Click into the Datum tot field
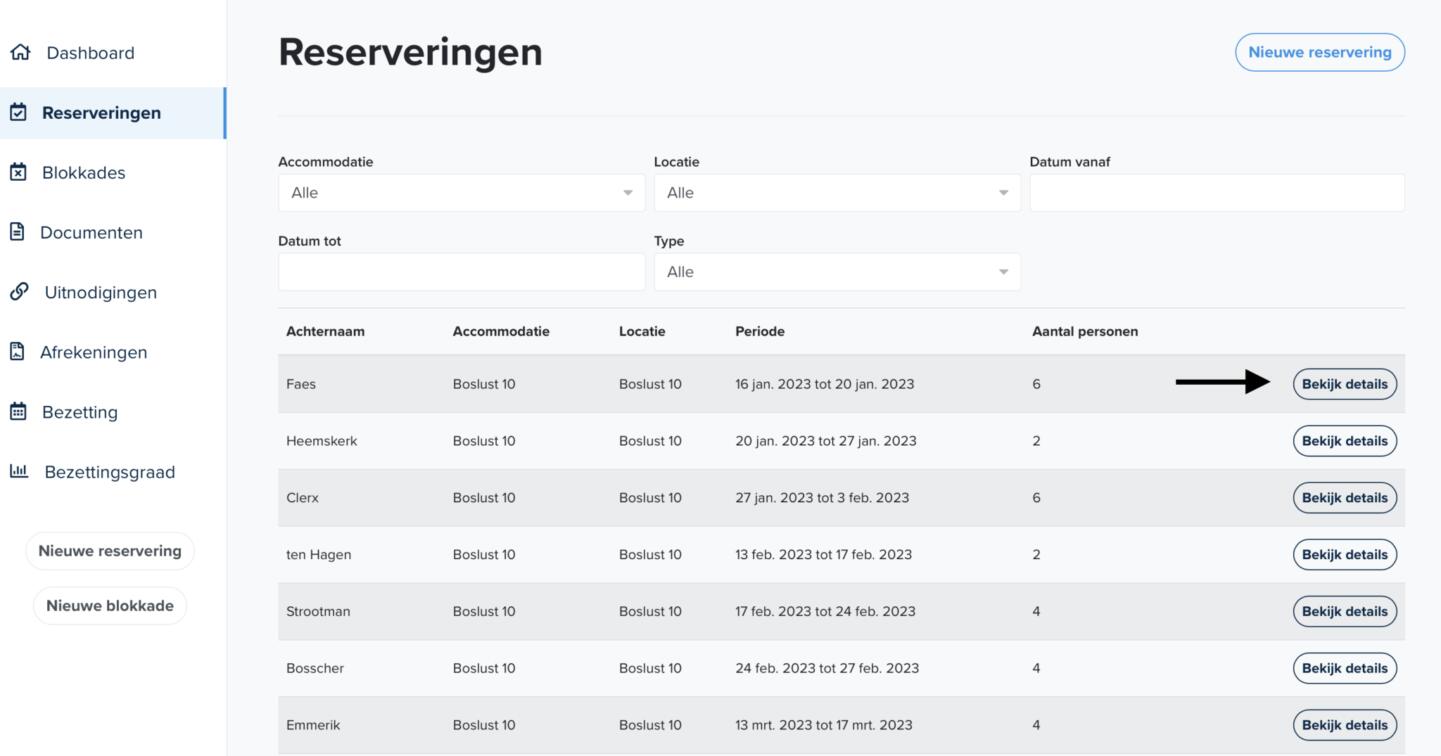The image size is (1441, 756). click(461, 272)
